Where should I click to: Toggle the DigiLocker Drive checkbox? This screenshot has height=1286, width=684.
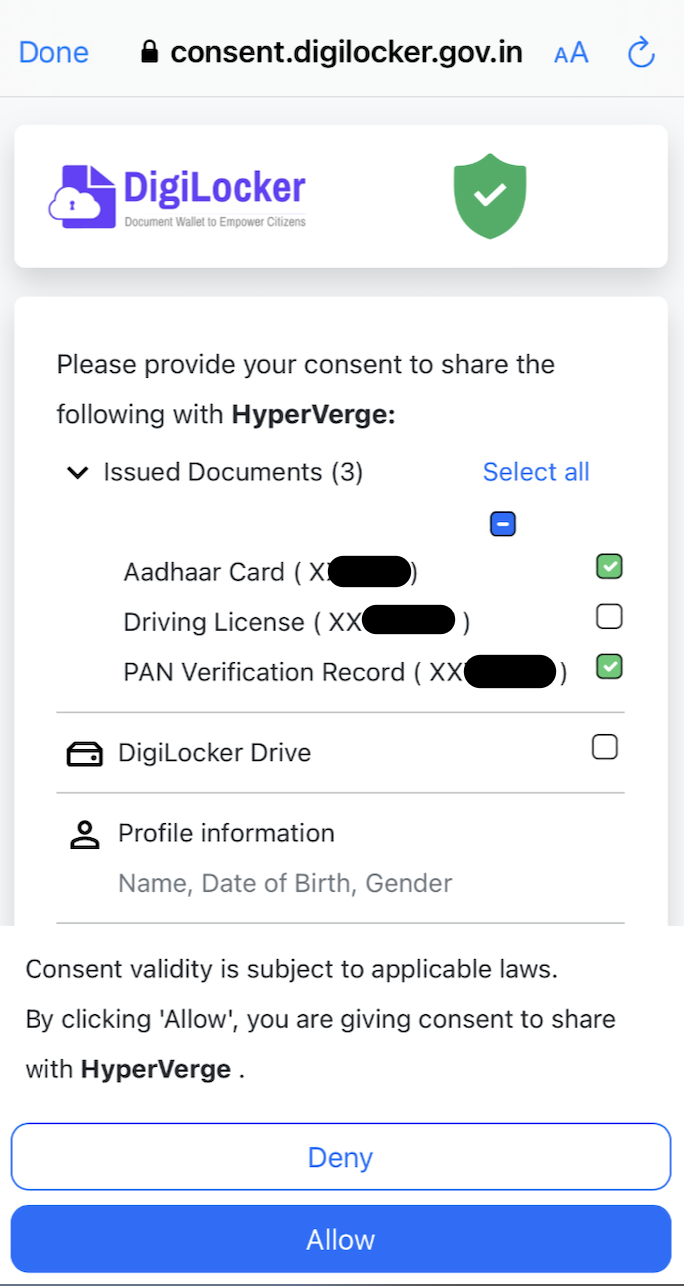(604, 747)
